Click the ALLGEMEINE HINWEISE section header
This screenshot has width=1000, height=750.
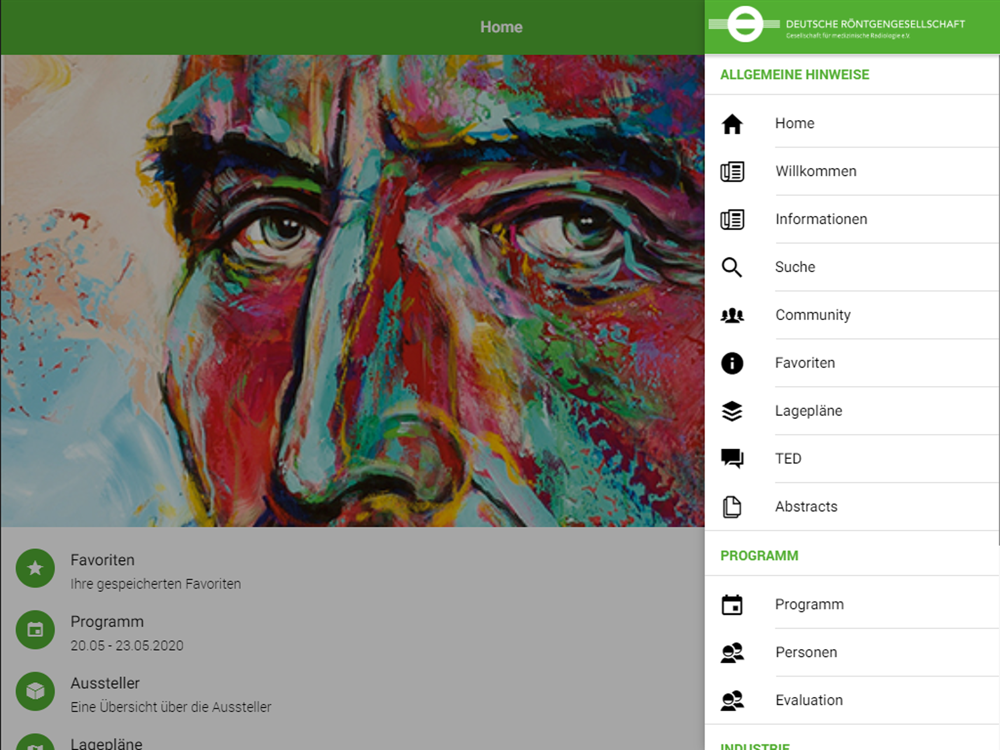tap(795, 75)
